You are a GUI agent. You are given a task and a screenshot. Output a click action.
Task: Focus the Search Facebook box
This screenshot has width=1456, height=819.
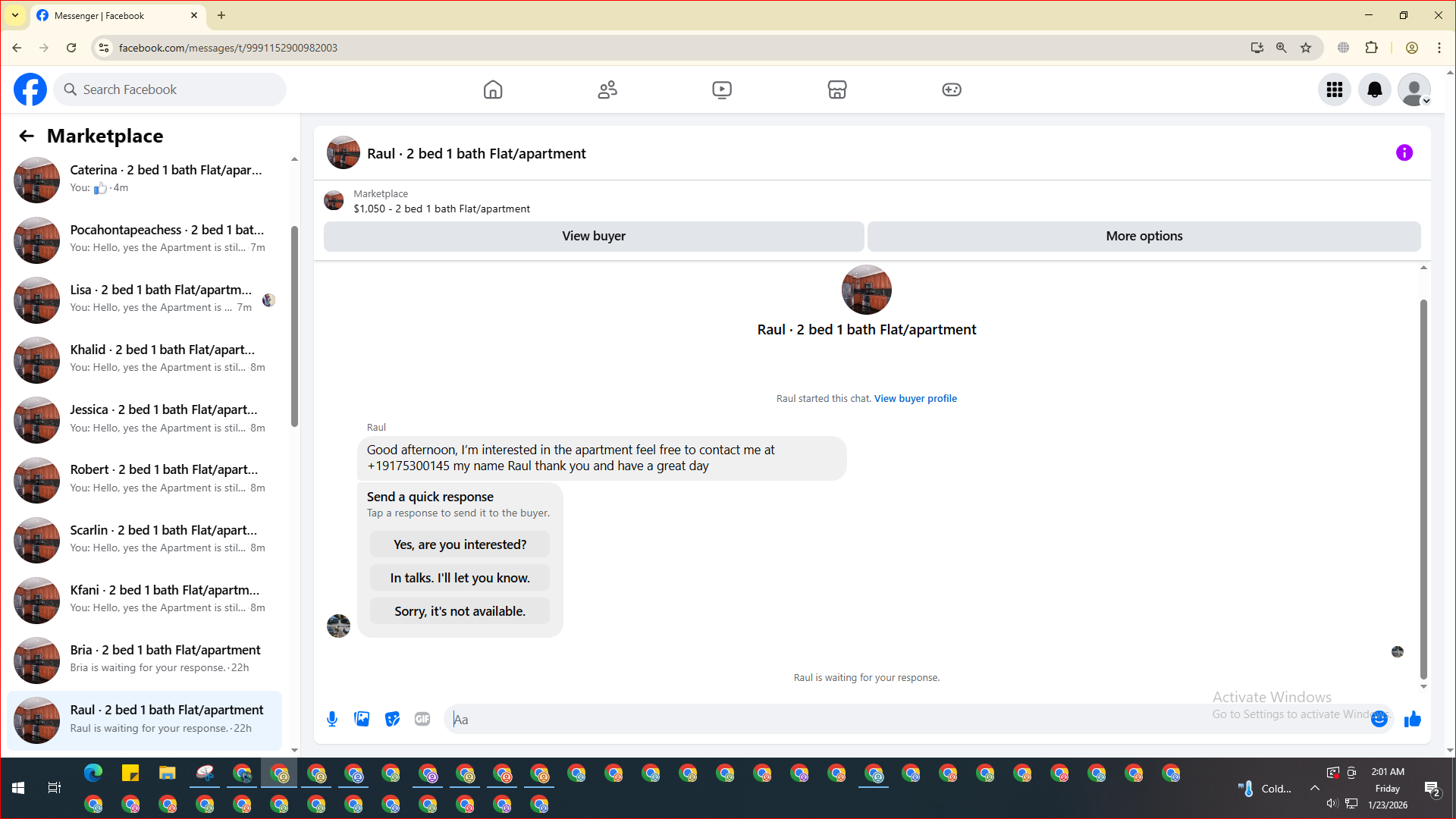[x=170, y=89]
